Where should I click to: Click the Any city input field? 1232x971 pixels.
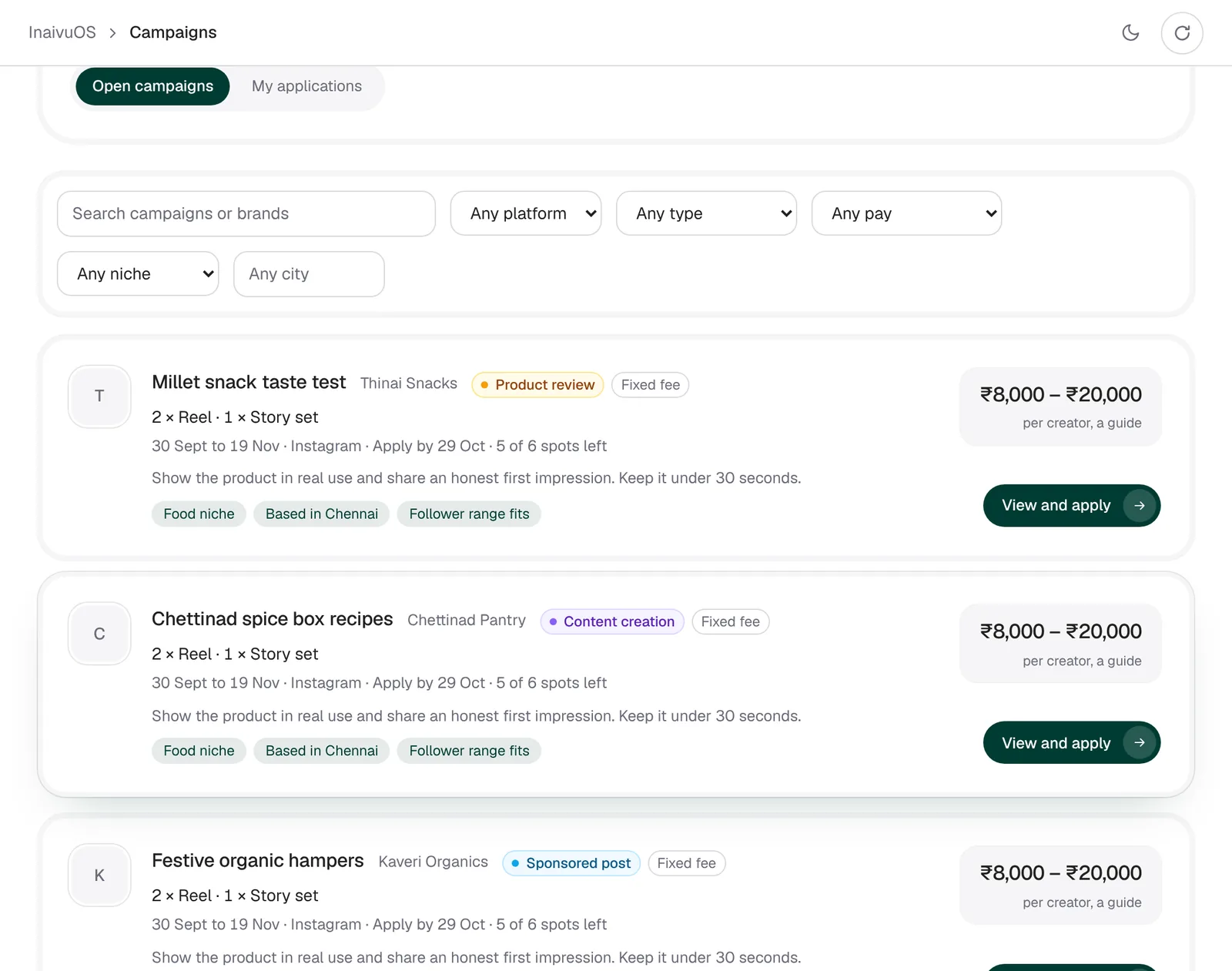(x=309, y=273)
